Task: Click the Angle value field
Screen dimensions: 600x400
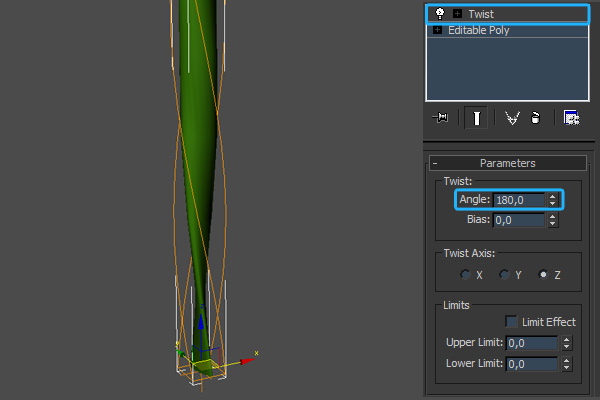Action: [519, 200]
